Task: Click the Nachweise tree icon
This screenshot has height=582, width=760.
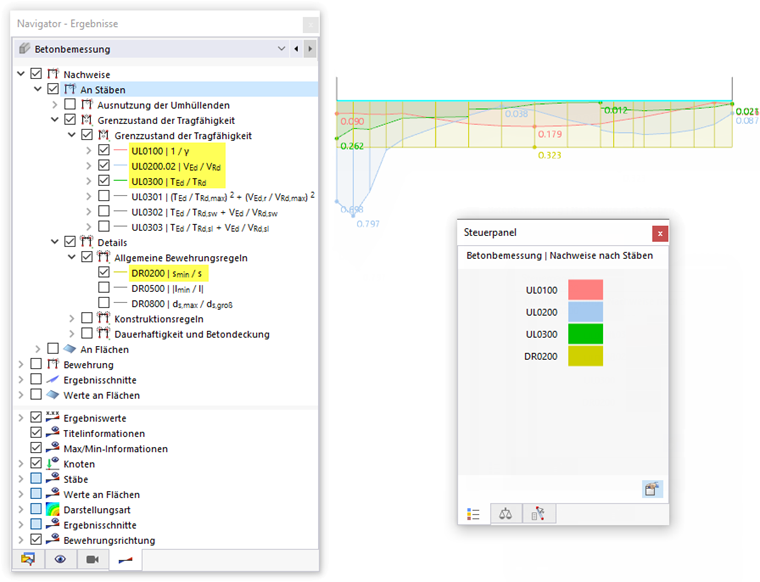Action: pos(52,74)
